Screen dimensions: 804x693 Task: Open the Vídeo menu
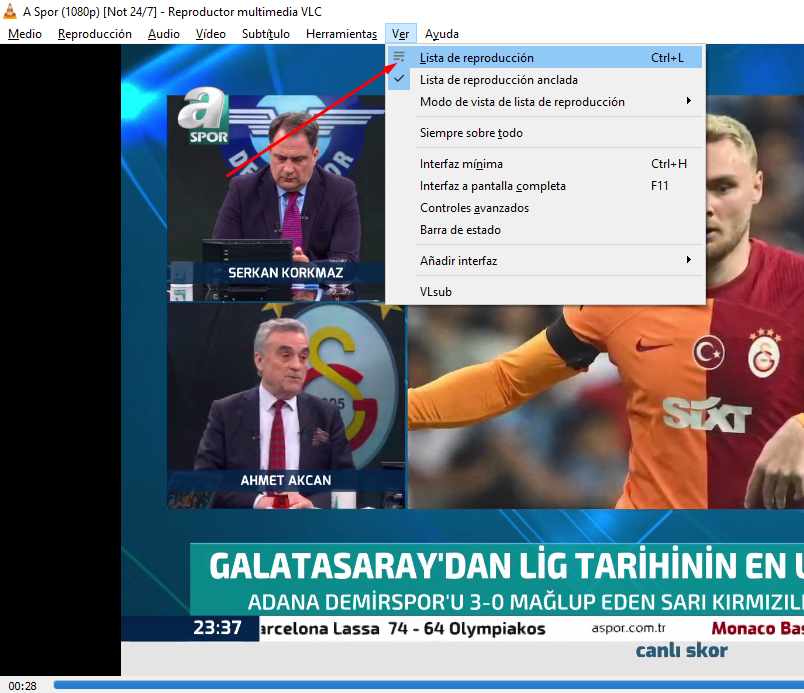pyautogui.click(x=211, y=34)
